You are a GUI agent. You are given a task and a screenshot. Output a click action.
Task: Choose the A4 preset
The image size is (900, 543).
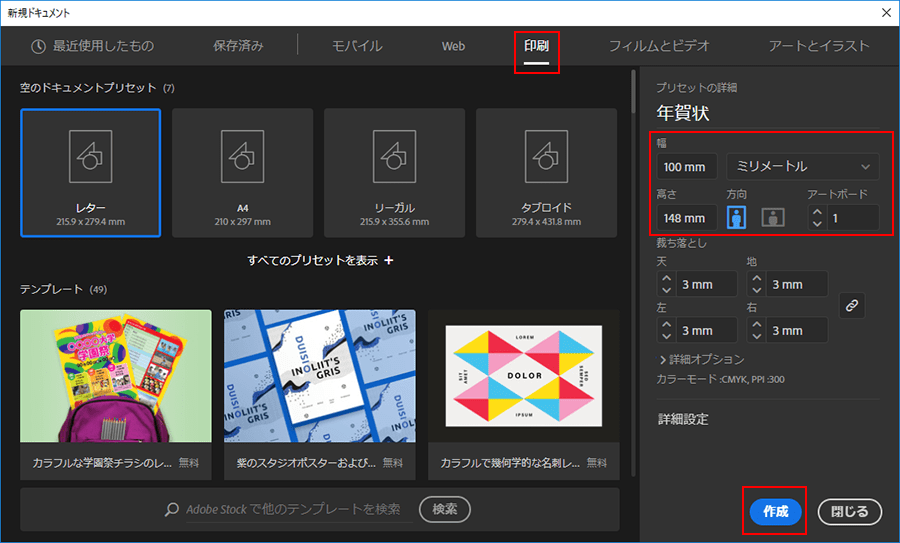point(243,173)
